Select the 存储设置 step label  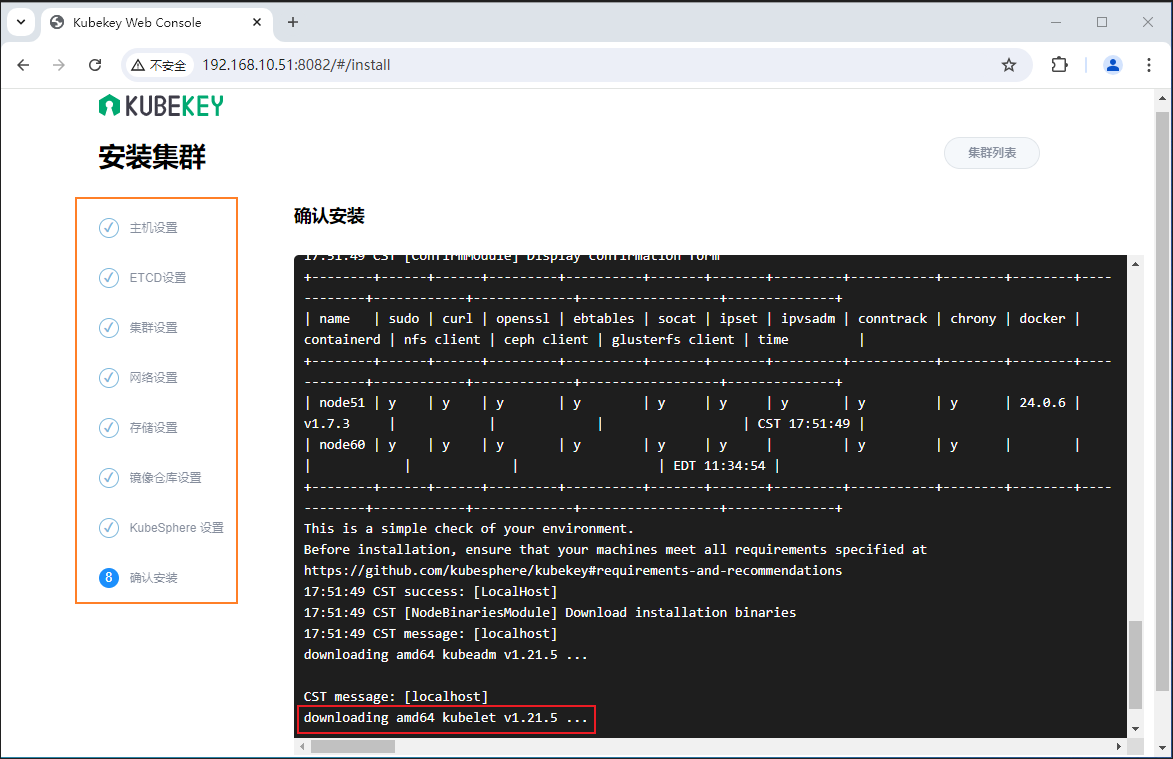[153, 428]
